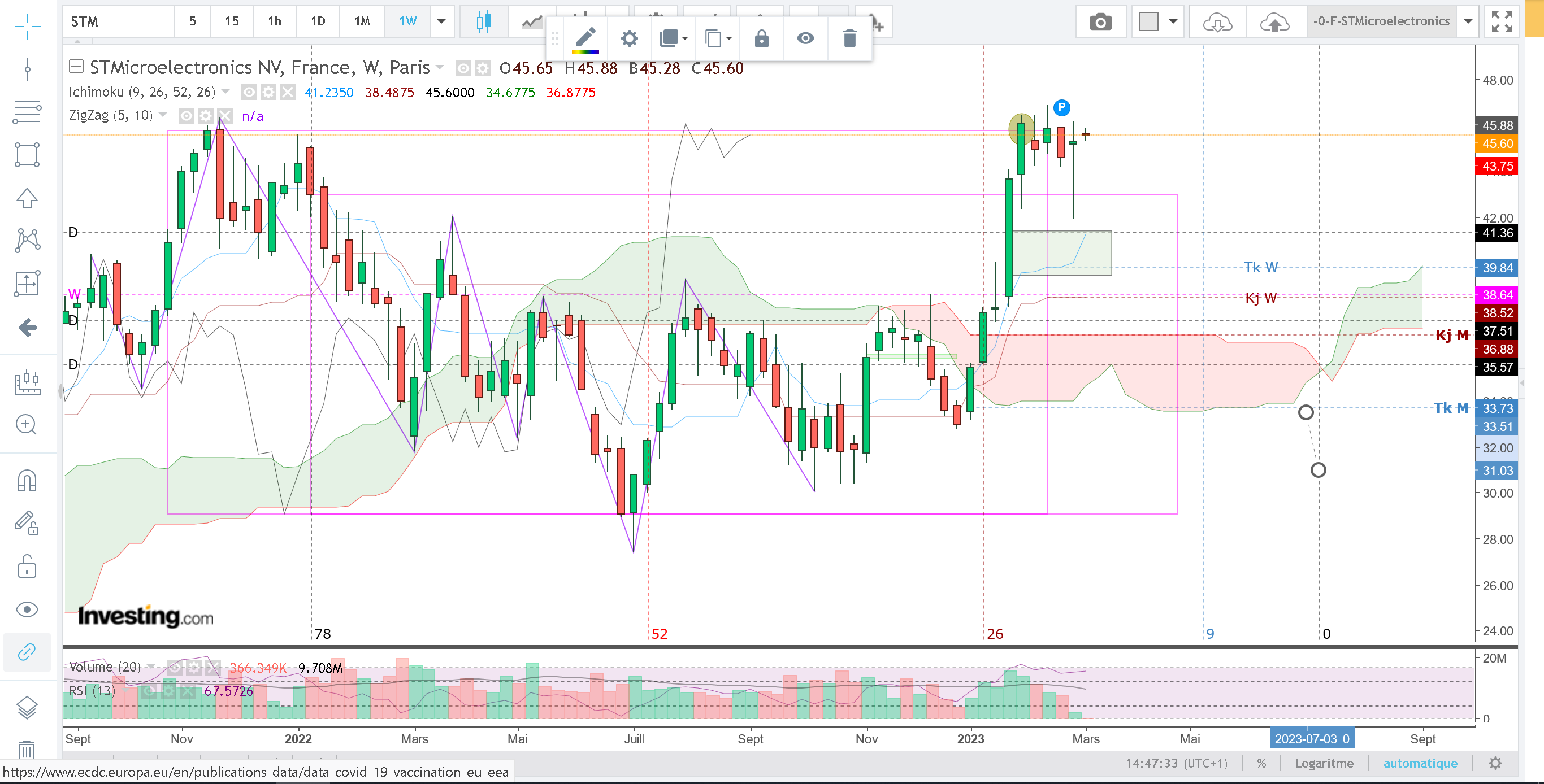The height and width of the screenshot is (784, 1544).
Task: Open the object tree layers panel
Action: [x=27, y=708]
